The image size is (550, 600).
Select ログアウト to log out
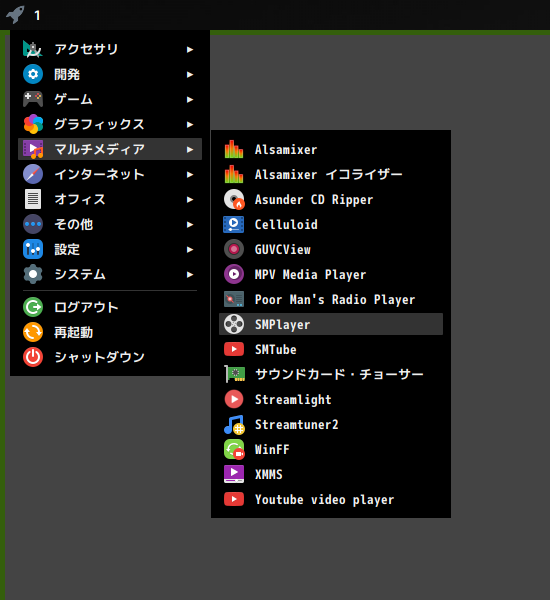110,307
